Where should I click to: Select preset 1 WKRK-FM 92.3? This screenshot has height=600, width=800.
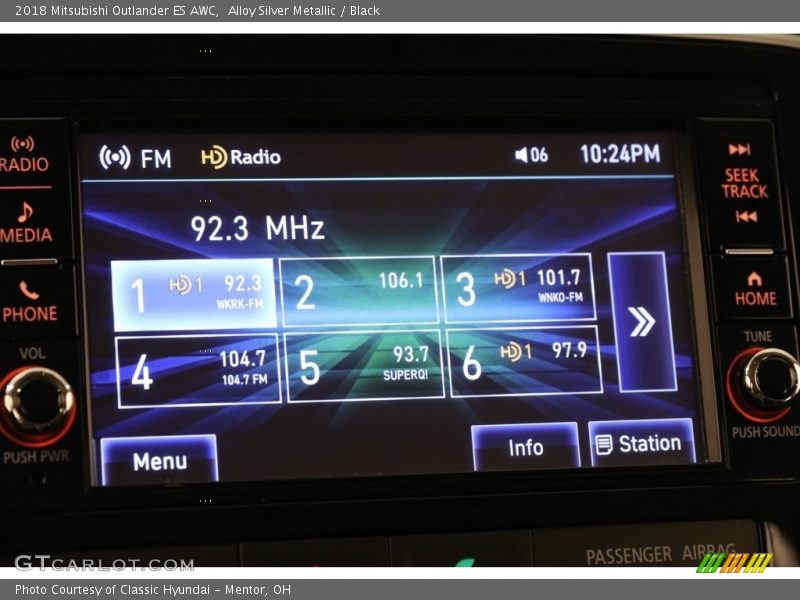pos(194,294)
